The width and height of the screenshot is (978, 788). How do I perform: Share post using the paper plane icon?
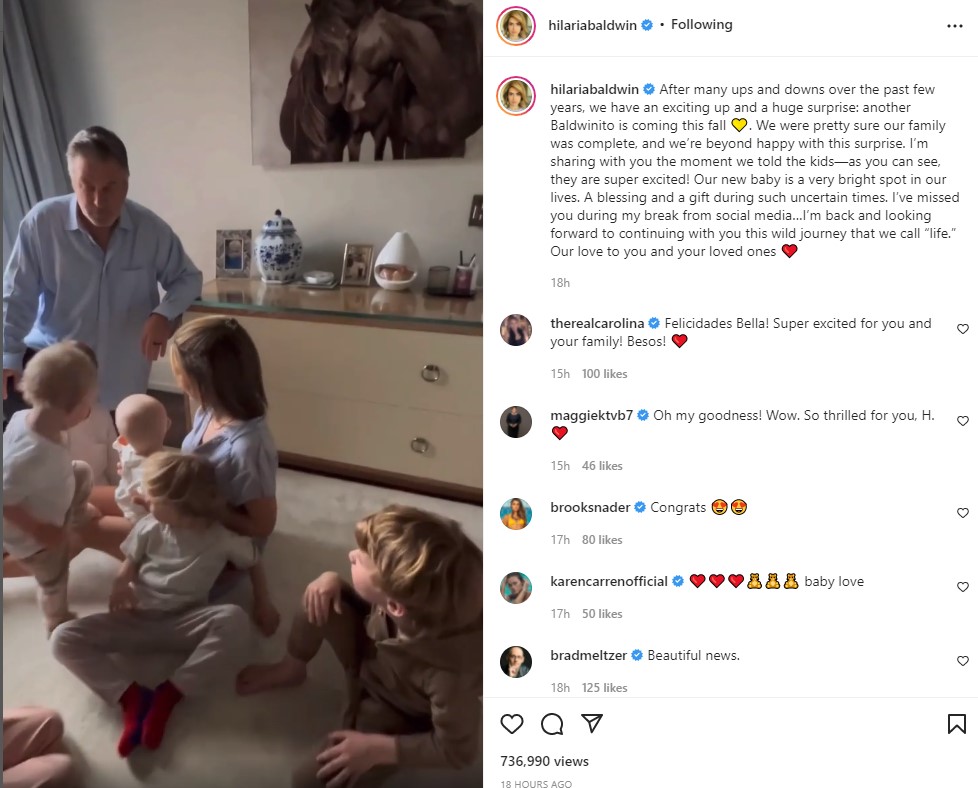pos(592,723)
